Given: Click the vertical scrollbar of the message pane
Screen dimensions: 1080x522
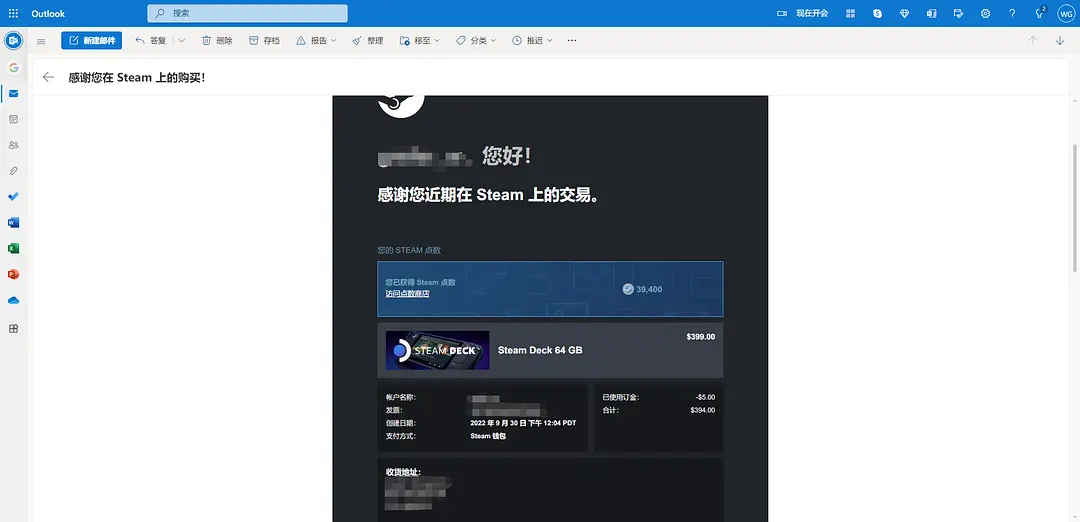Looking at the screenshot, I should pos(1075,208).
